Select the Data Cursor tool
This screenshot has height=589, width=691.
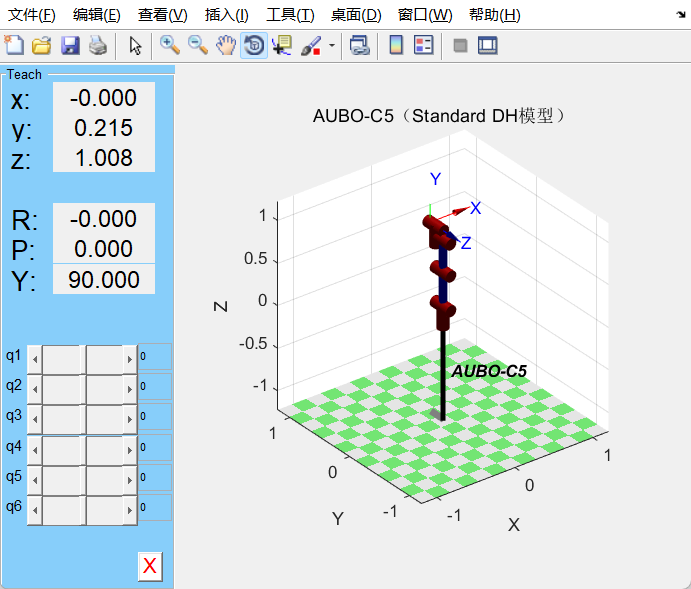[x=282, y=45]
